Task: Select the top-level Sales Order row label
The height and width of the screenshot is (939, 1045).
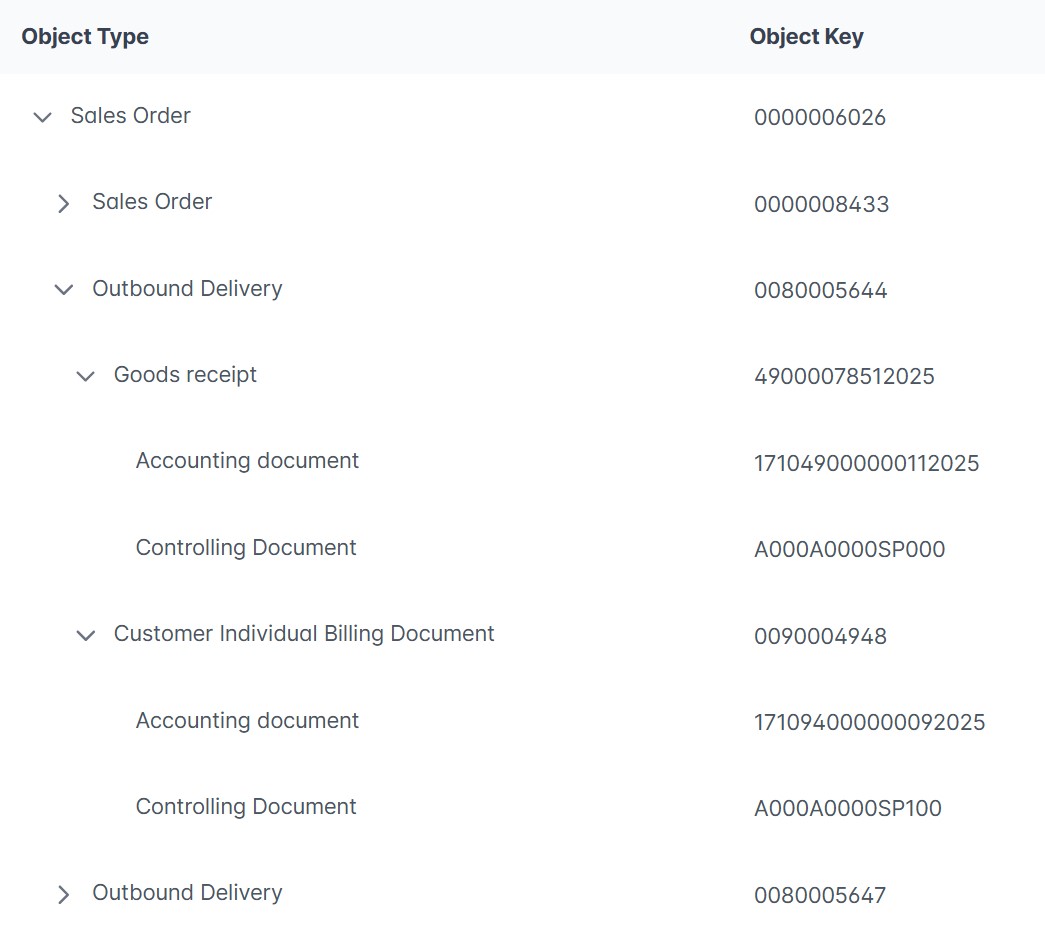Action: coord(130,116)
